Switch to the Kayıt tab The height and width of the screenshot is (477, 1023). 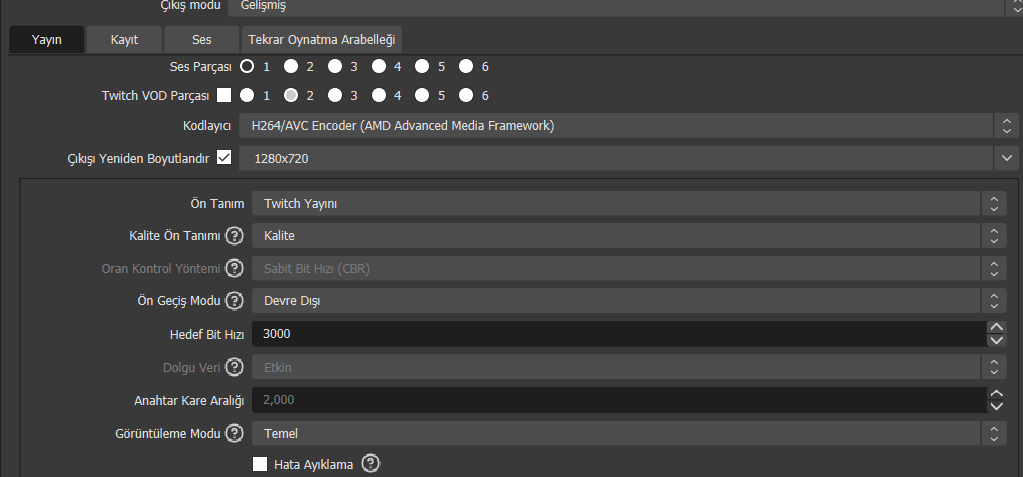(124, 40)
